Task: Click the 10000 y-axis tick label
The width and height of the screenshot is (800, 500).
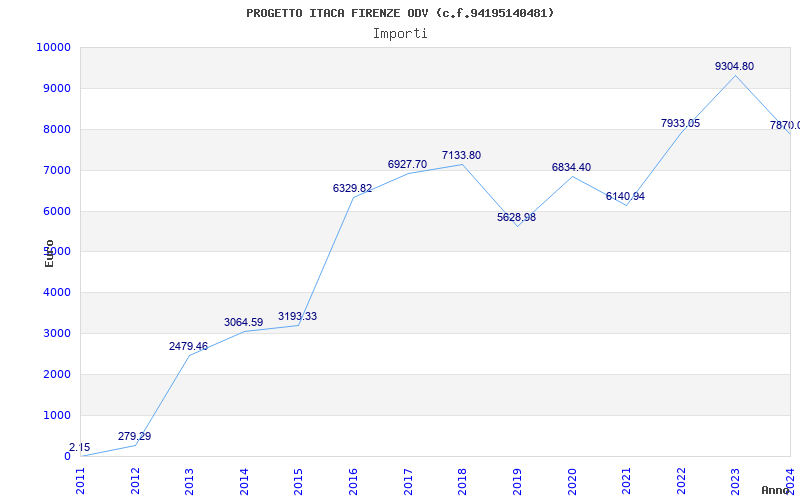Action: coord(52,48)
